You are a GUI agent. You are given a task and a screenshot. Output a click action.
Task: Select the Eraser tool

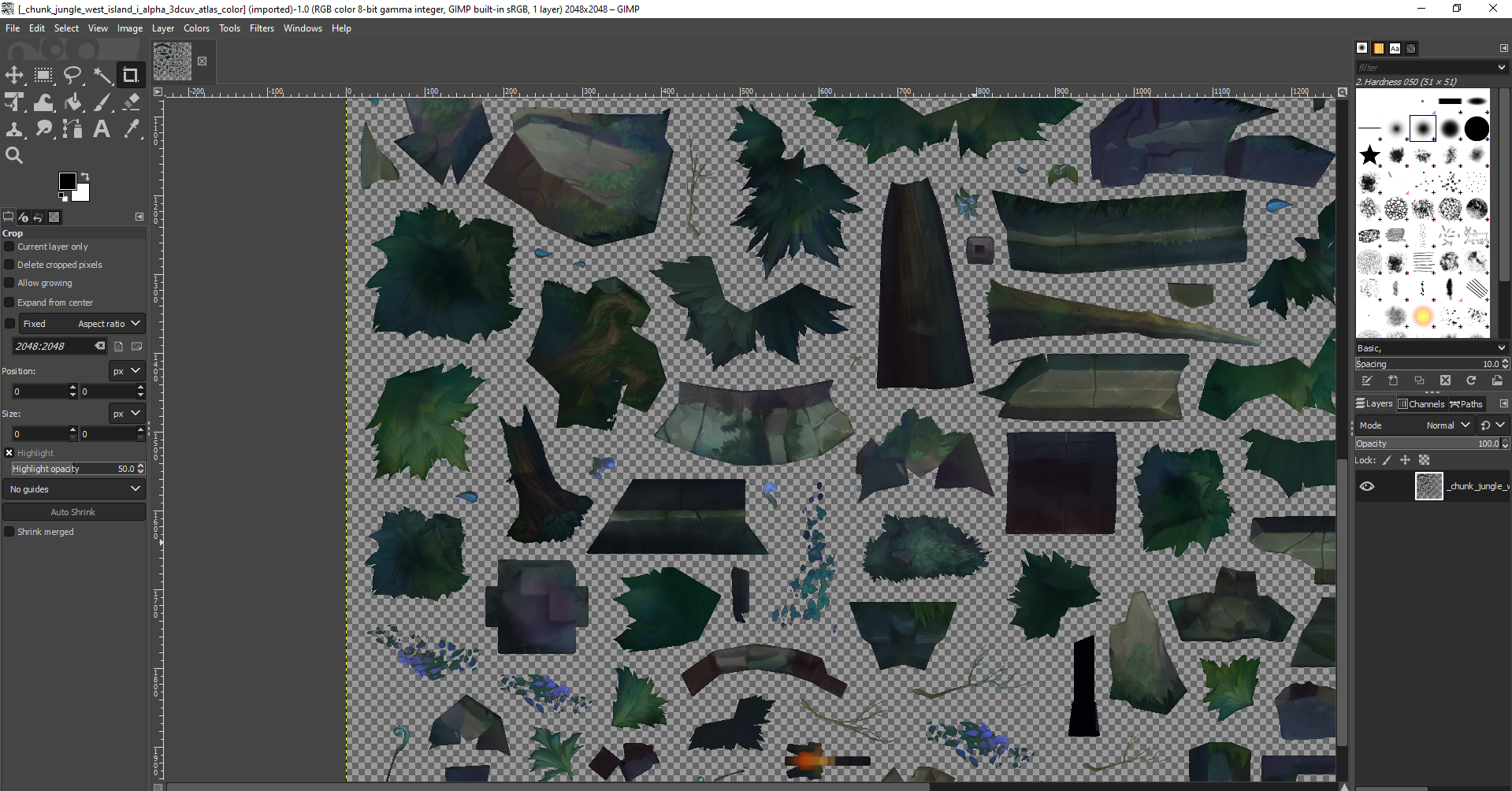click(131, 102)
